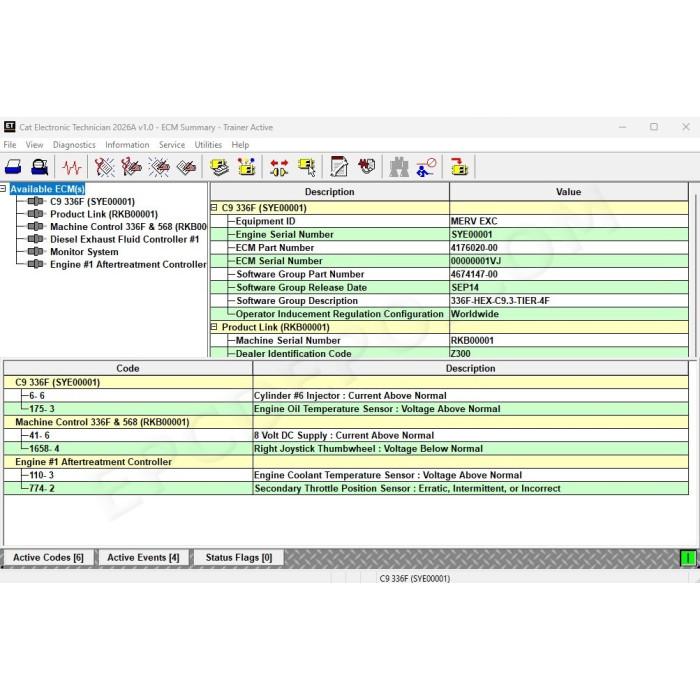Click the green connection status indicator
The image size is (700, 700).
[x=688, y=558]
